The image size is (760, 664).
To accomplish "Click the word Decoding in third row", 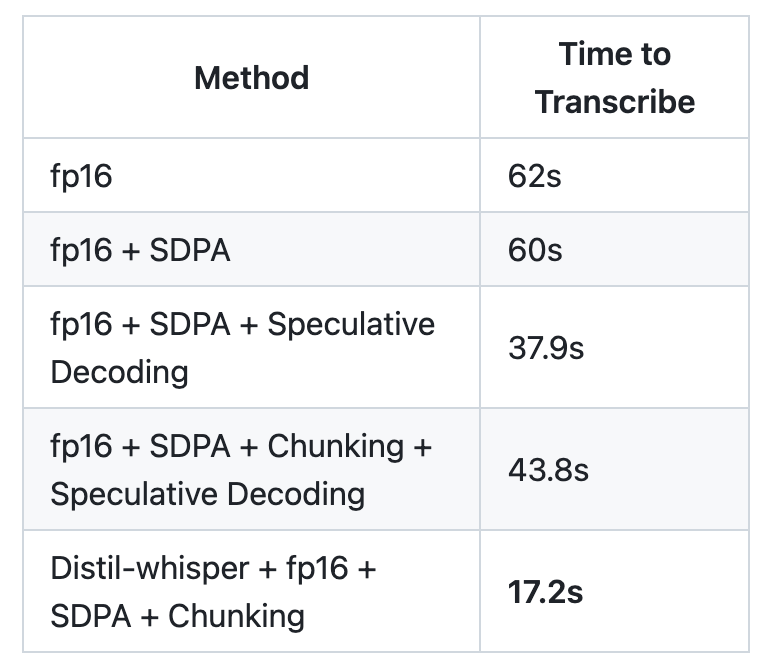I will (119, 372).
